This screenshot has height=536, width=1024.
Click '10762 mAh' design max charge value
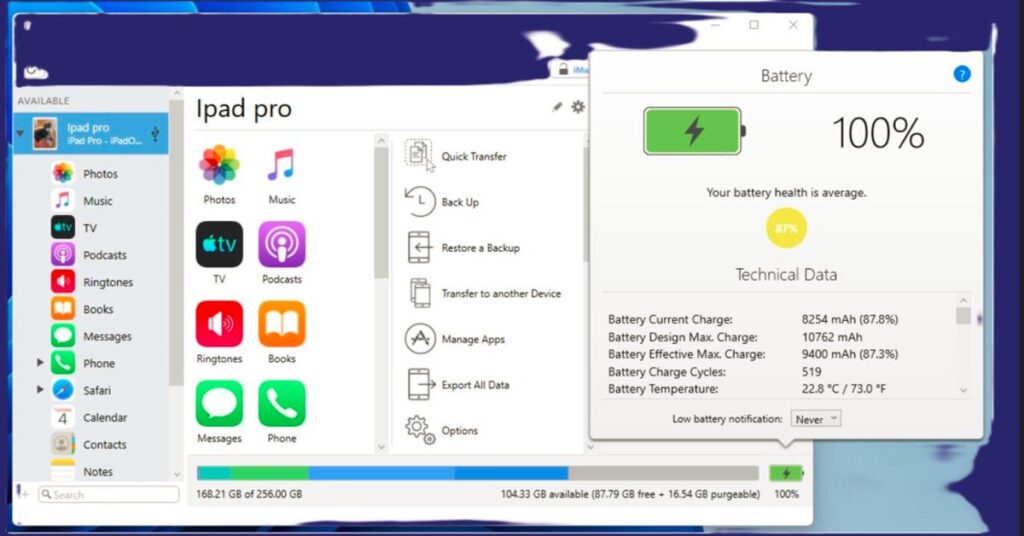point(832,337)
